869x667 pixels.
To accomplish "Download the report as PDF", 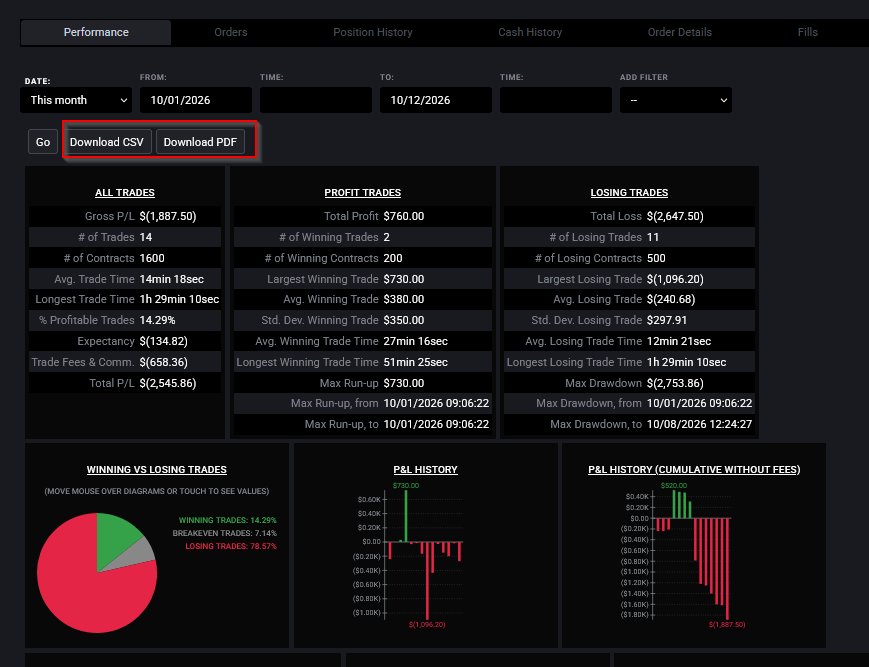I will coord(200,142).
